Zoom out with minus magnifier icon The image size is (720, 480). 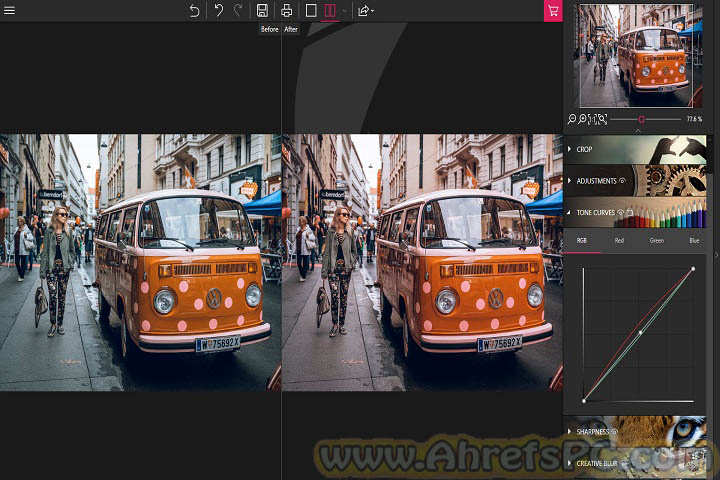click(572, 119)
